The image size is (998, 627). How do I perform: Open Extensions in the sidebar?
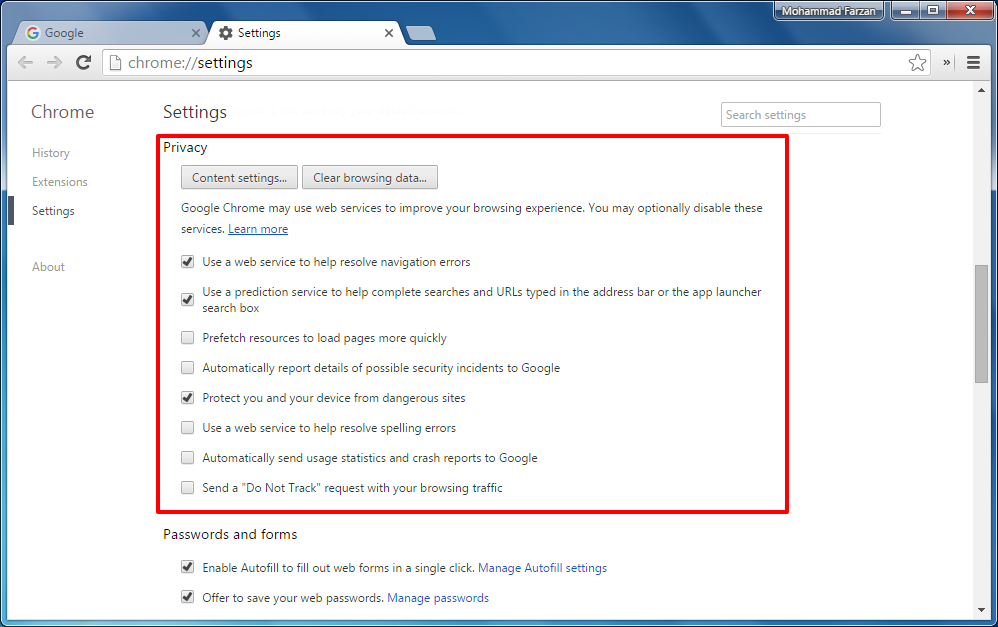pos(60,182)
